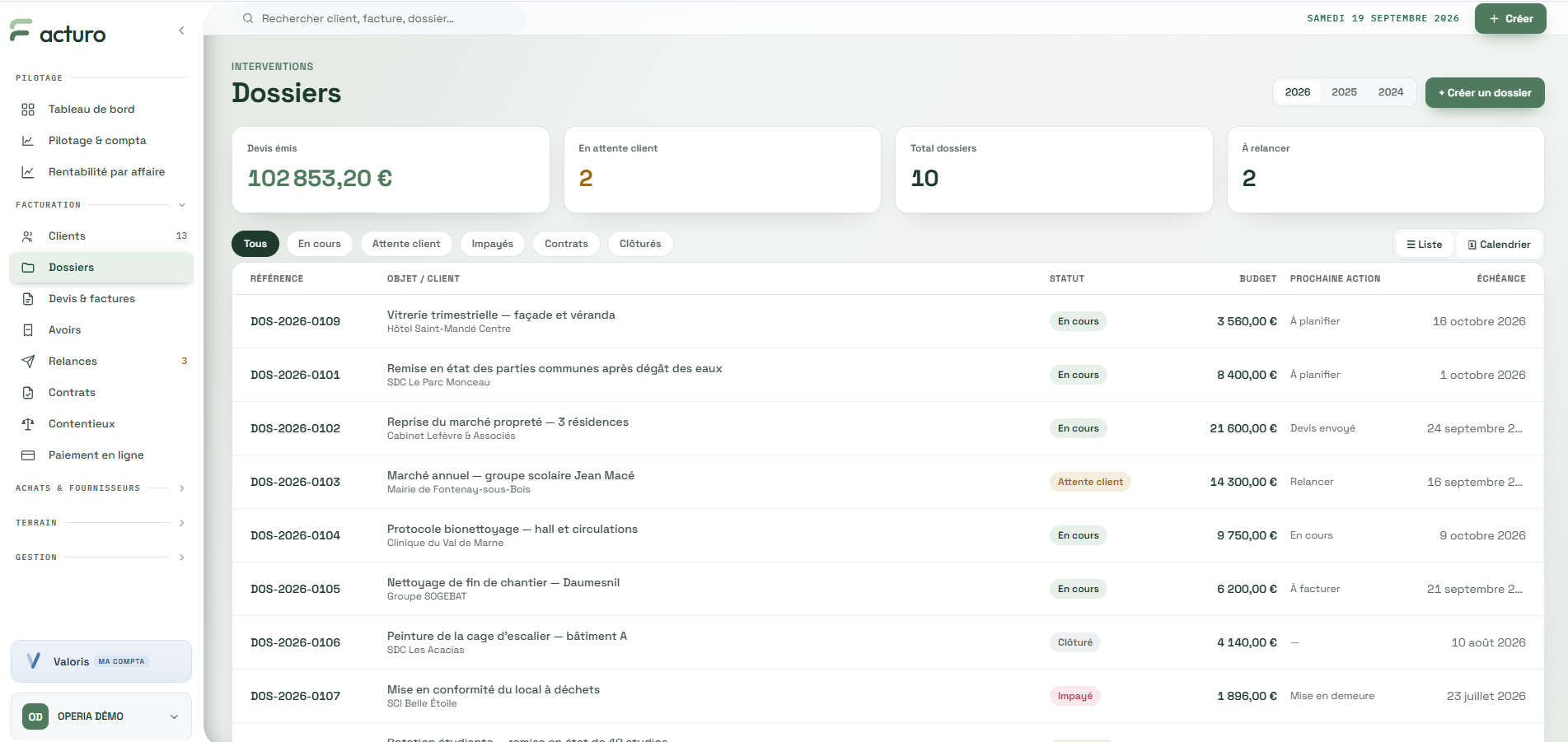Click the Valoris V logo

pyautogui.click(x=34, y=661)
